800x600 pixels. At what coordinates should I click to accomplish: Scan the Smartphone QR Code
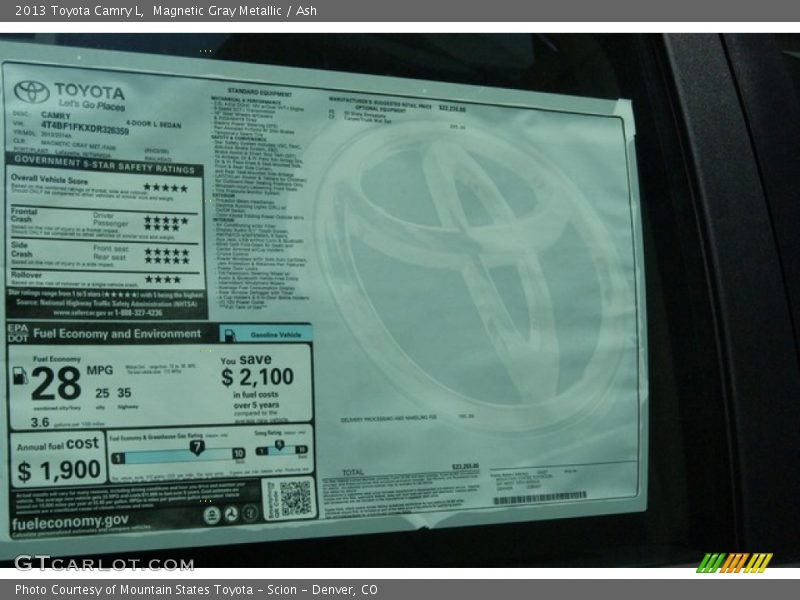(295, 498)
